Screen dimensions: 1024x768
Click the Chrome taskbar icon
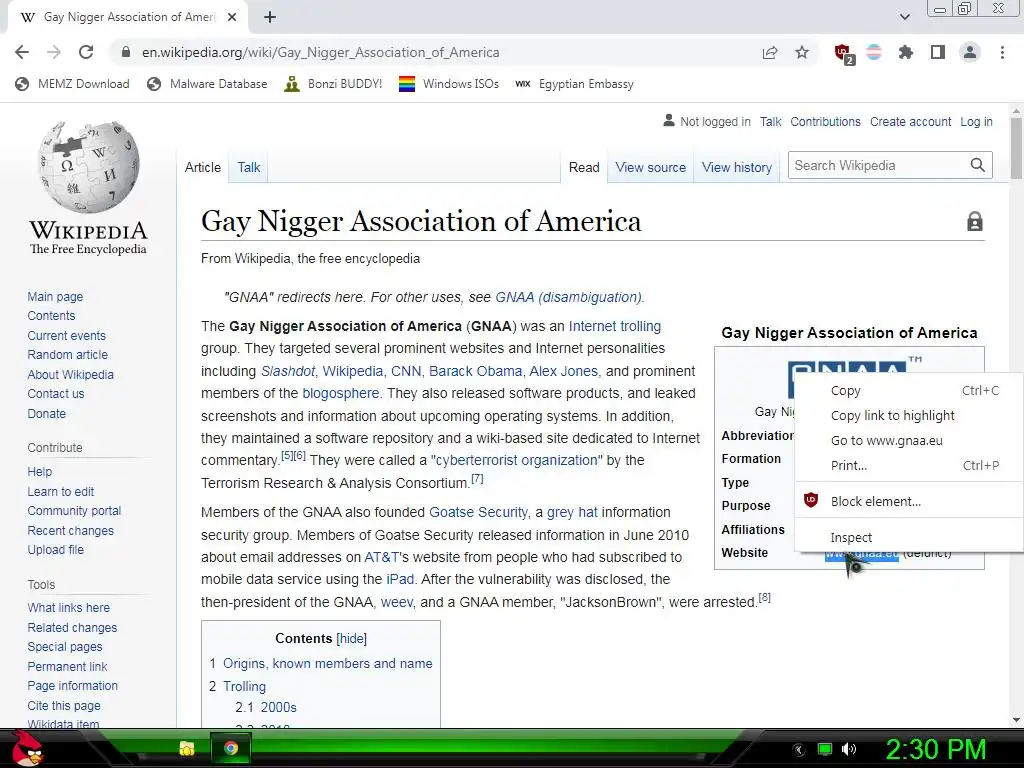point(231,748)
